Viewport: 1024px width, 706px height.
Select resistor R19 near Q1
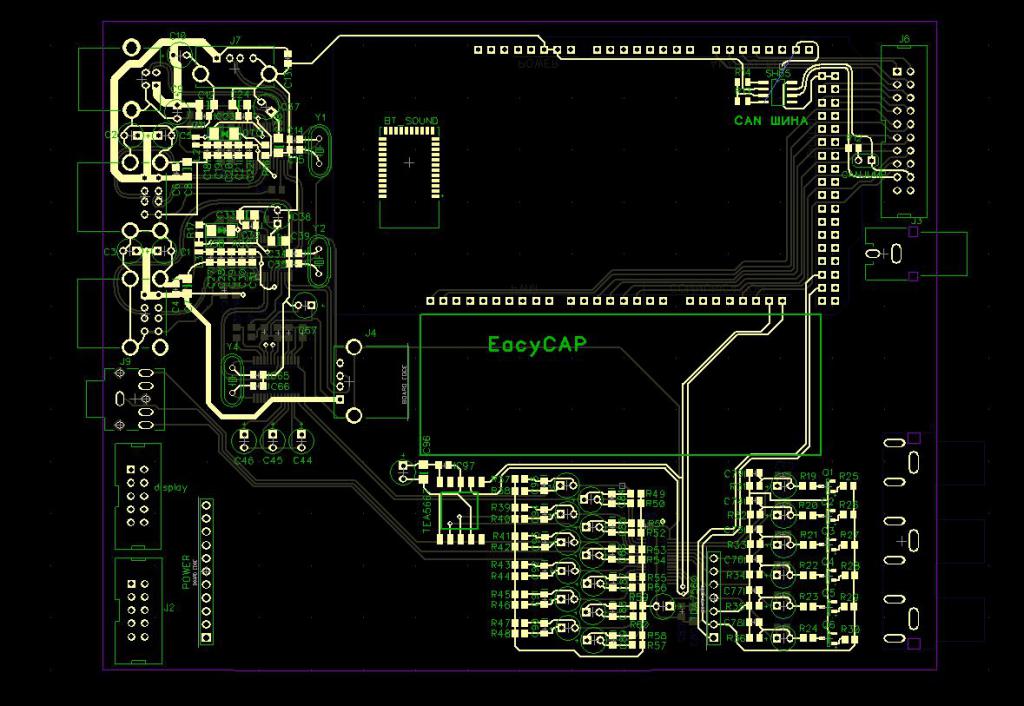coord(809,476)
